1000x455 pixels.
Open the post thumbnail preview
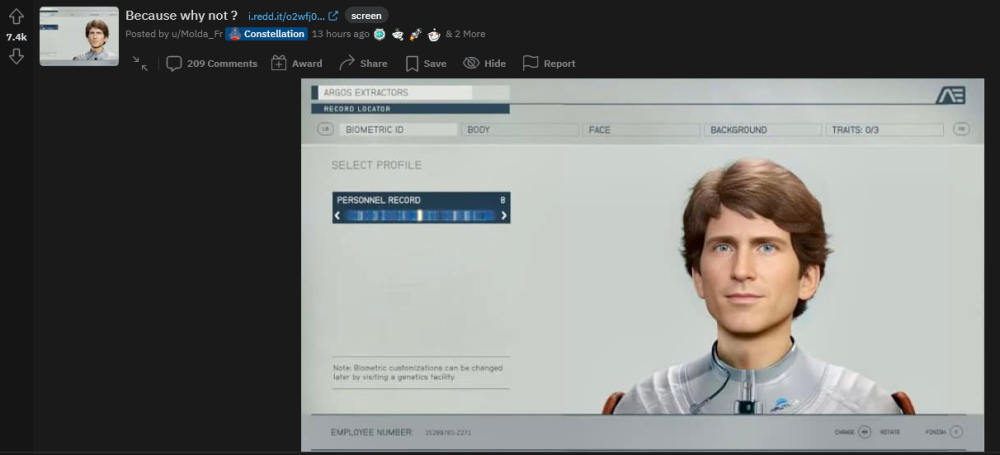click(x=79, y=36)
